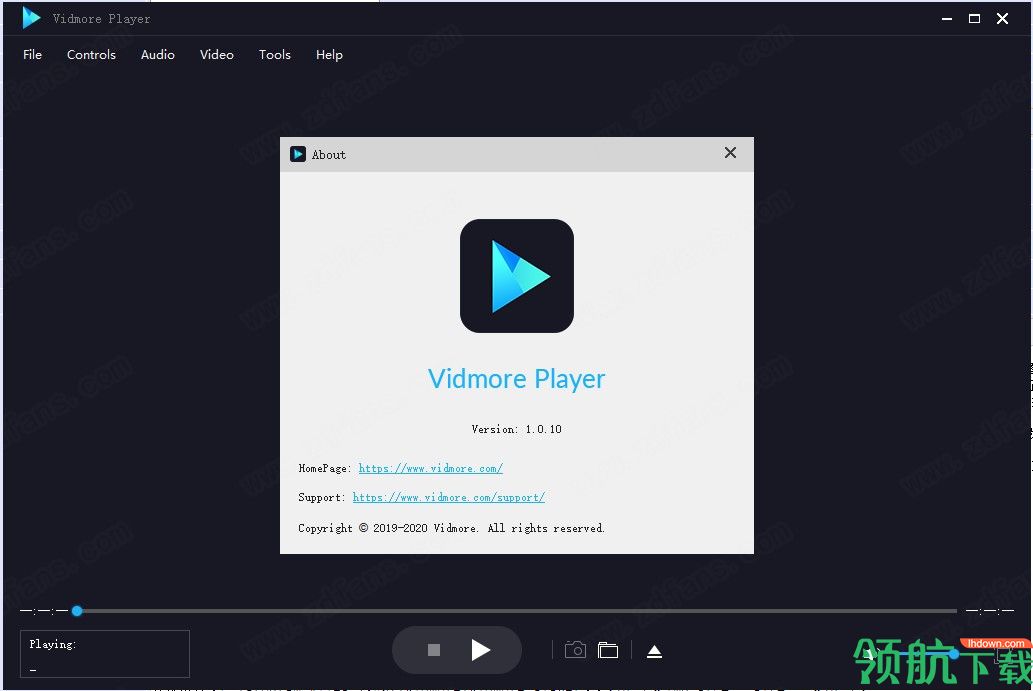Open the File menu
Viewport: 1033px width, 691px height.
(x=32, y=55)
